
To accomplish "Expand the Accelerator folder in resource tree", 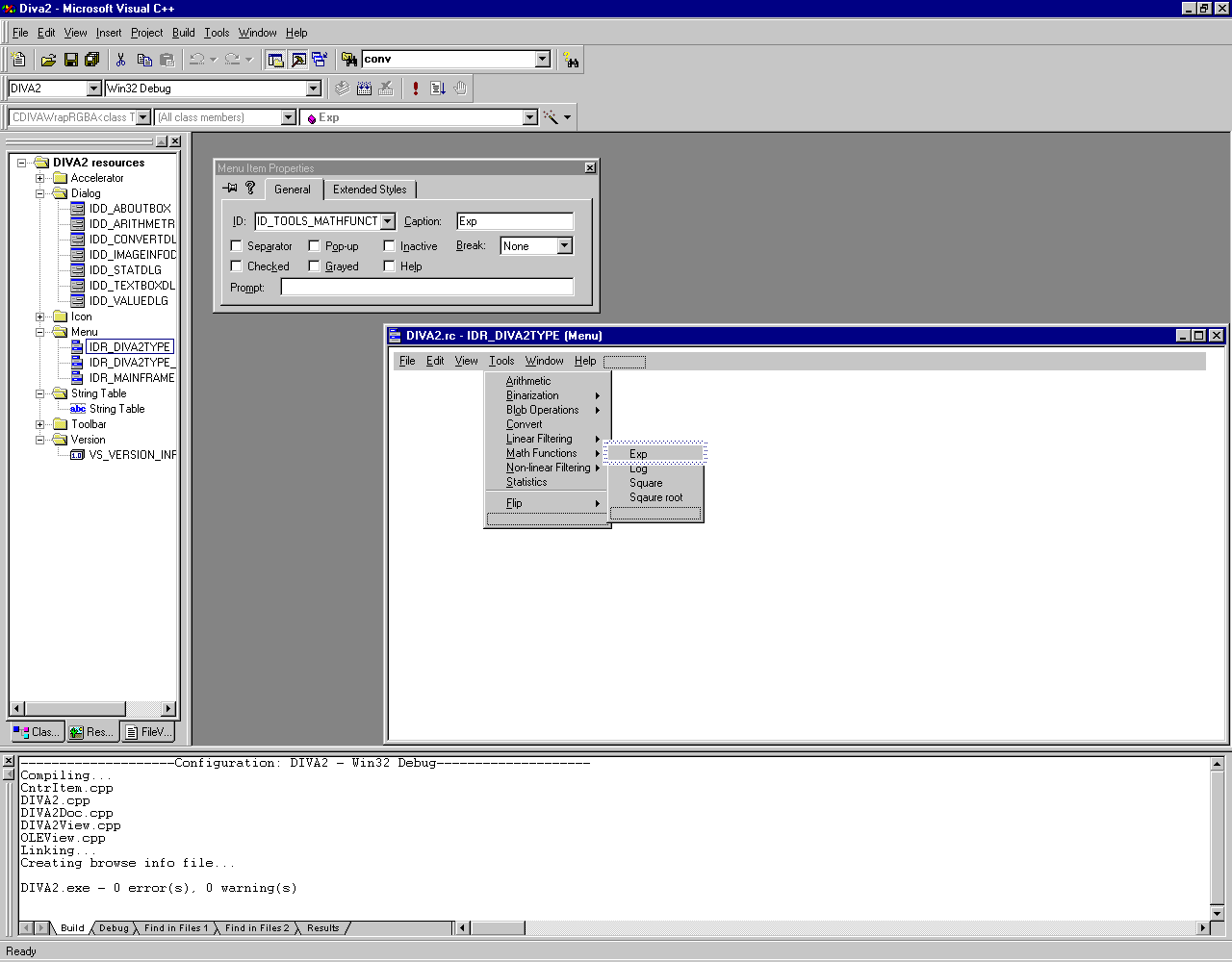I will pos(40,178).
